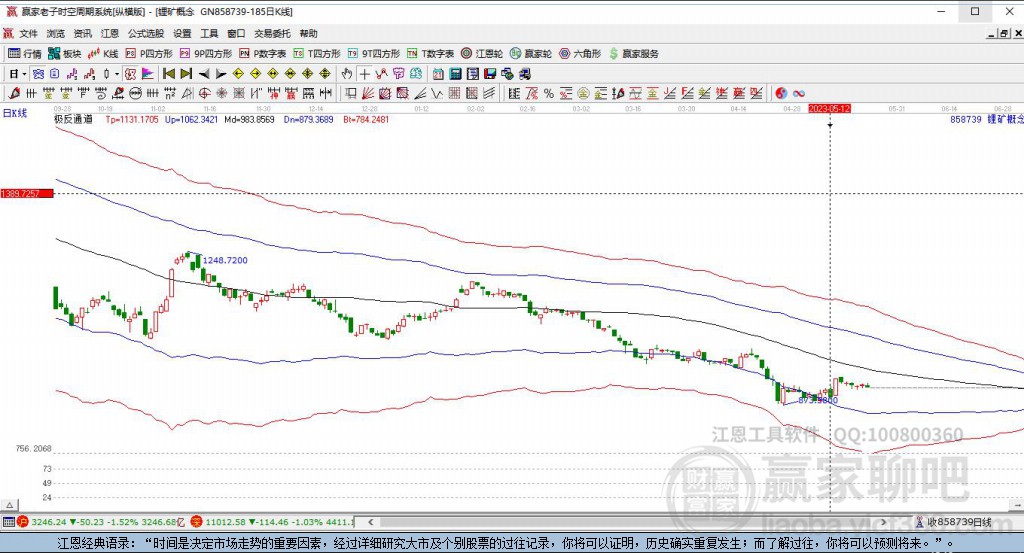Click the black right arrow icon
1024x553 pixels.
[221, 74]
